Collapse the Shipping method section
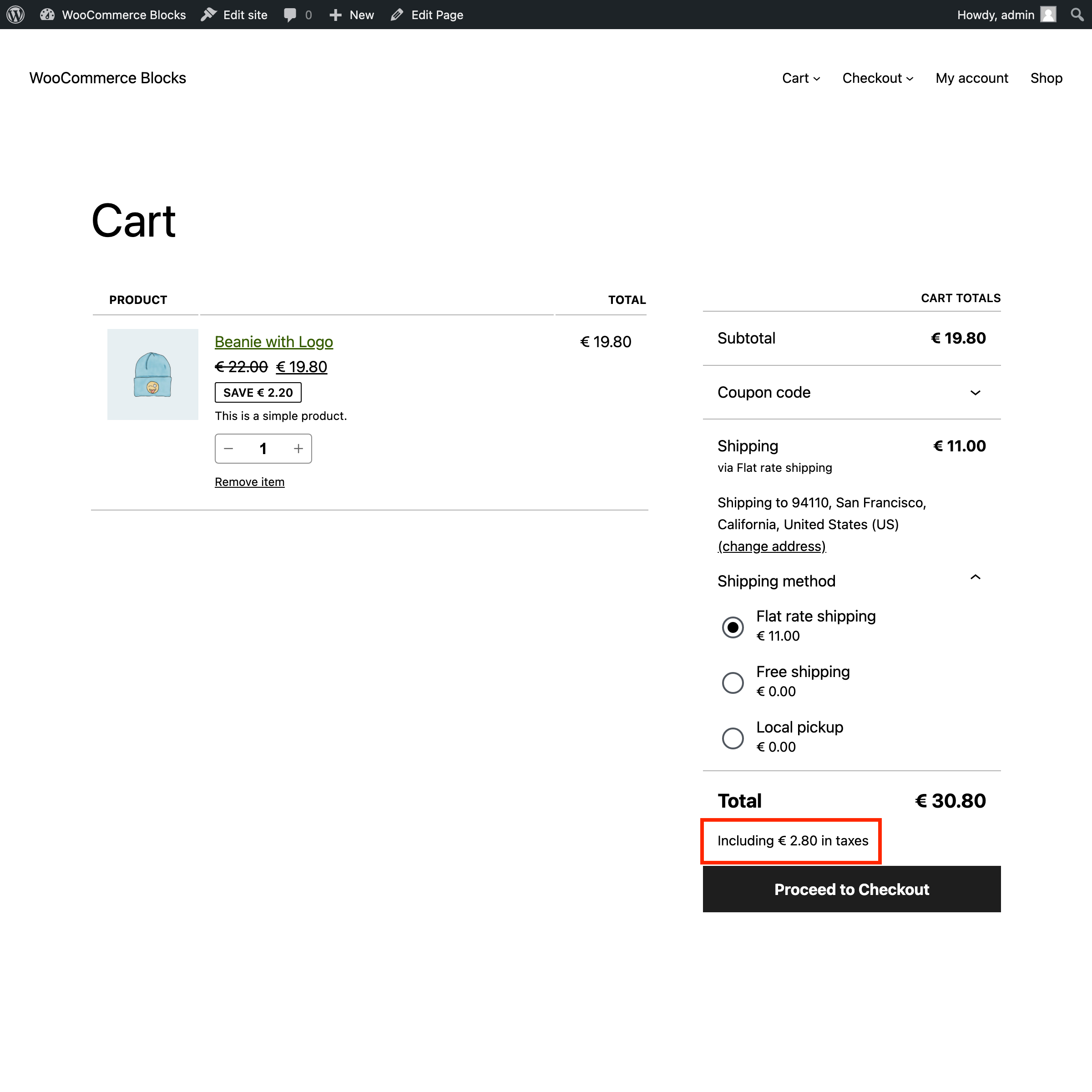The height and width of the screenshot is (1092, 1092). click(x=975, y=578)
